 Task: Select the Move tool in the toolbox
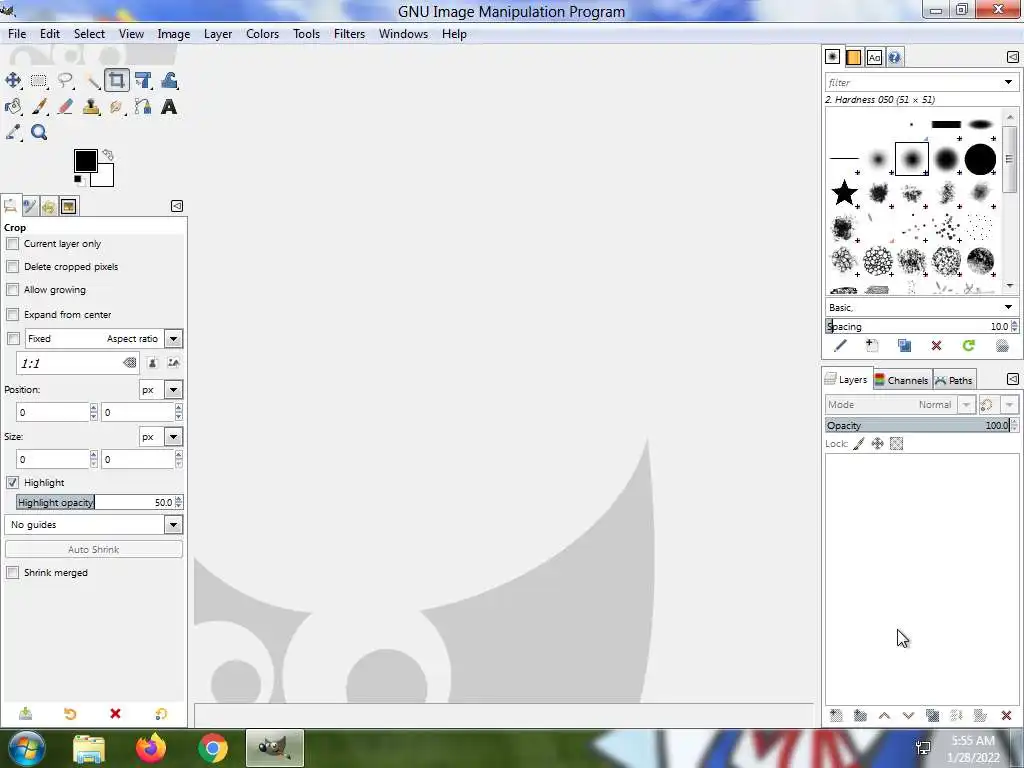12,81
